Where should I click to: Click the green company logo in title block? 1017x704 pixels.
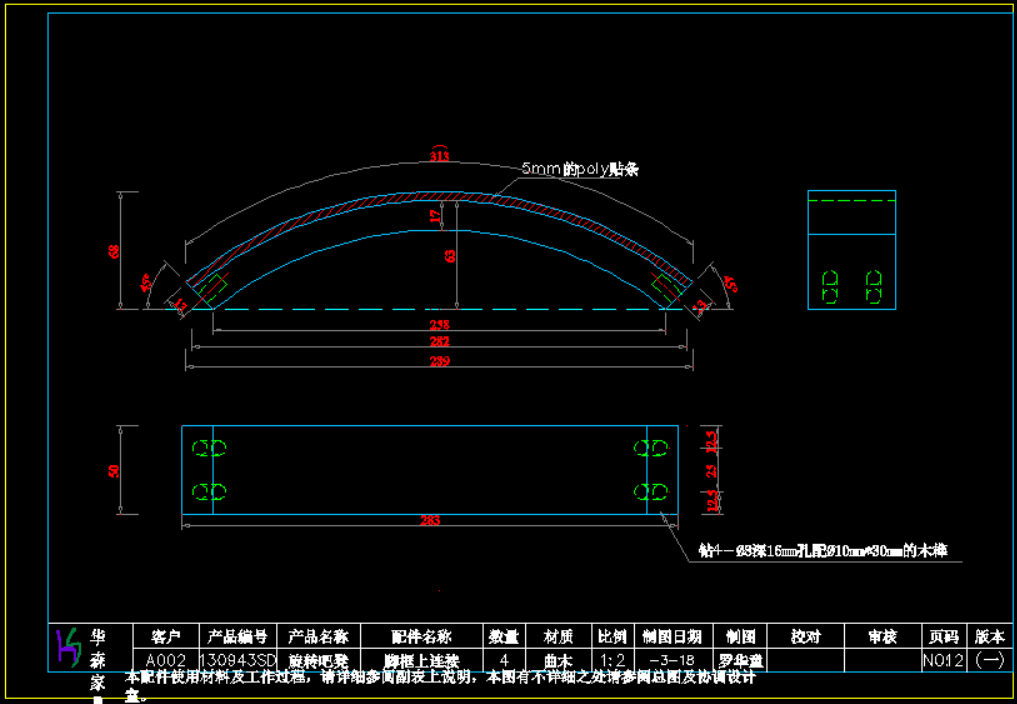(x=68, y=650)
